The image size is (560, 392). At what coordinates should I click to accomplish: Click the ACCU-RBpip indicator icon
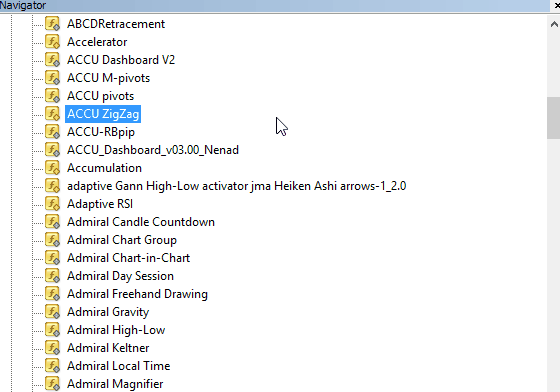[x=52, y=132]
